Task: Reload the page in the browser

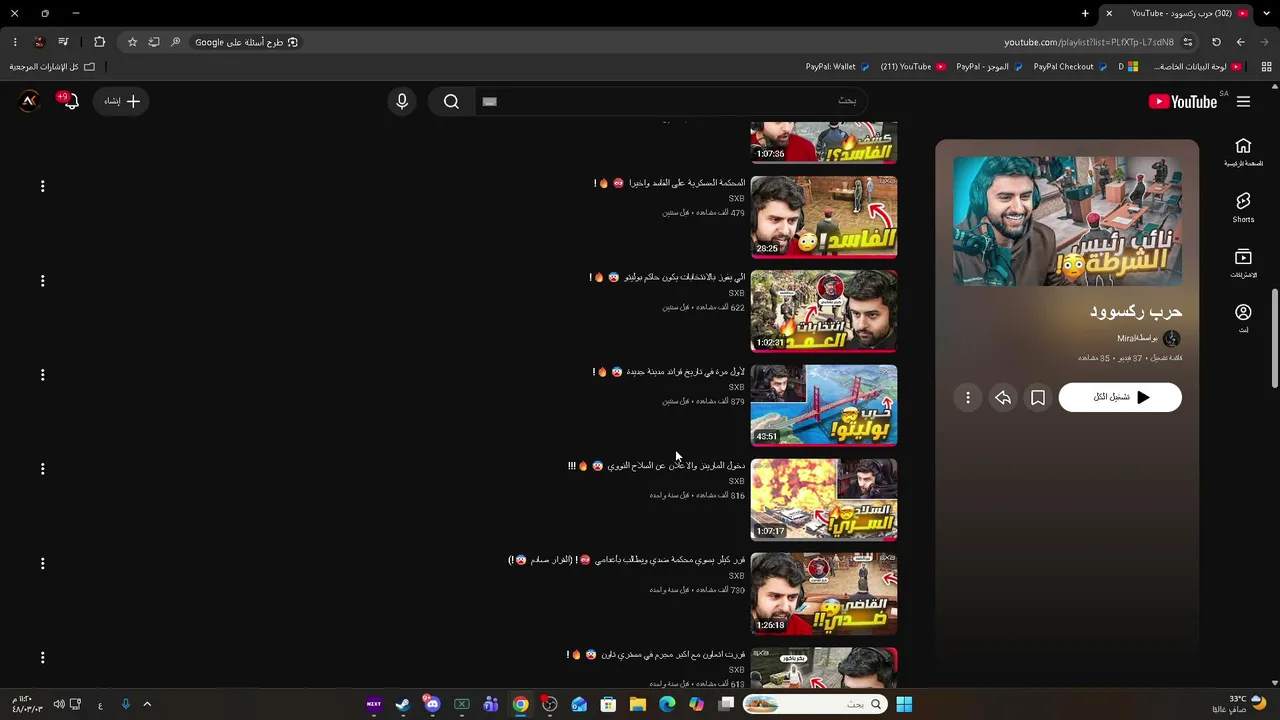Action: [x=1216, y=42]
